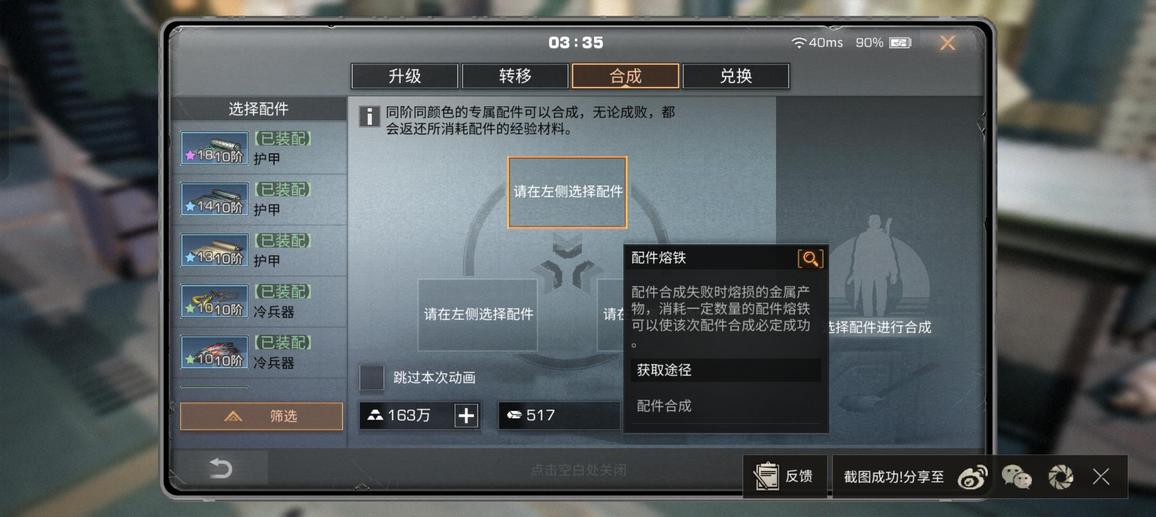
Task: Click the magnifier icon in 配件熔铁 tooltip
Action: [810, 259]
